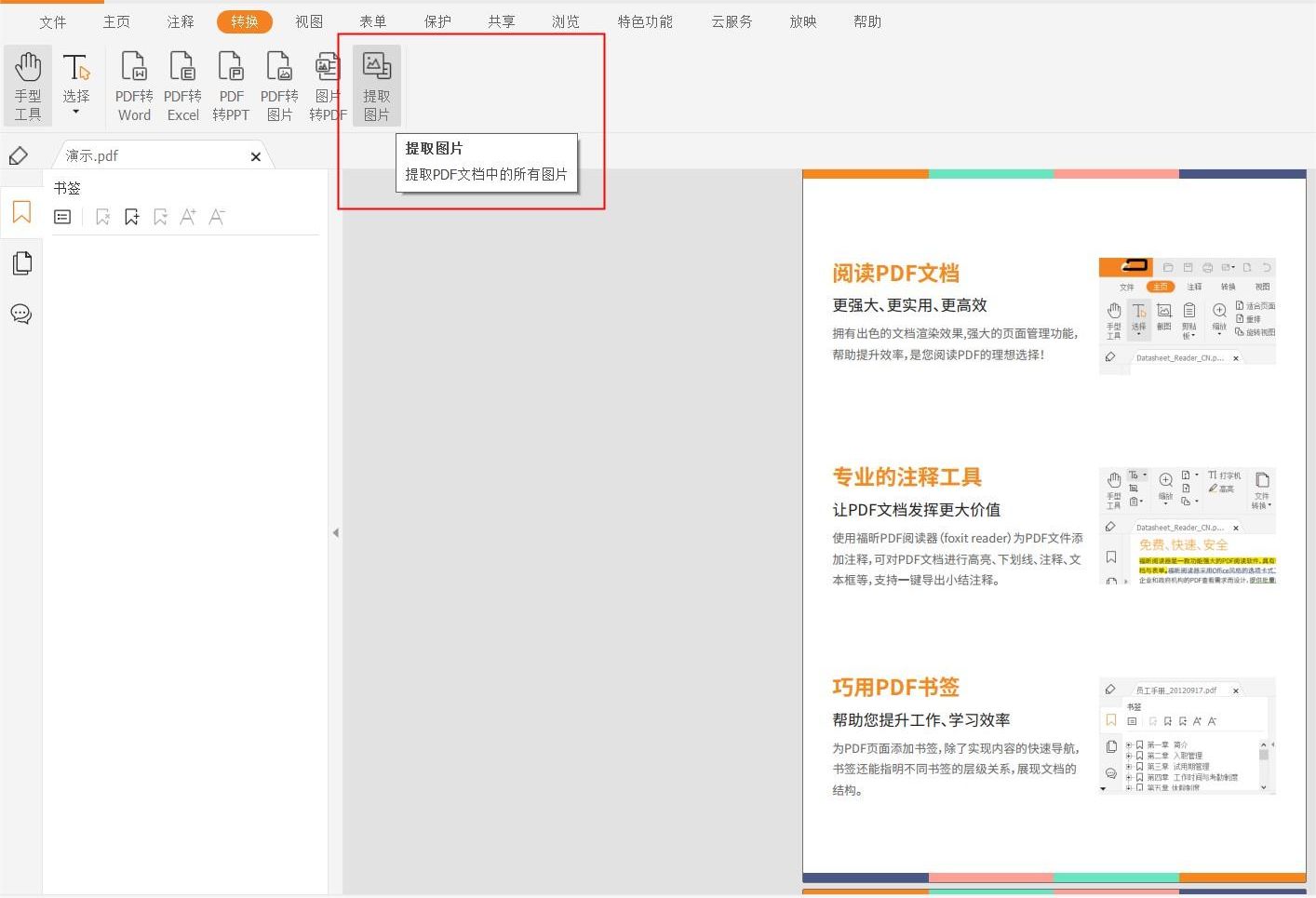
Task: Select the text selection tool 选择
Action: pyautogui.click(x=77, y=74)
